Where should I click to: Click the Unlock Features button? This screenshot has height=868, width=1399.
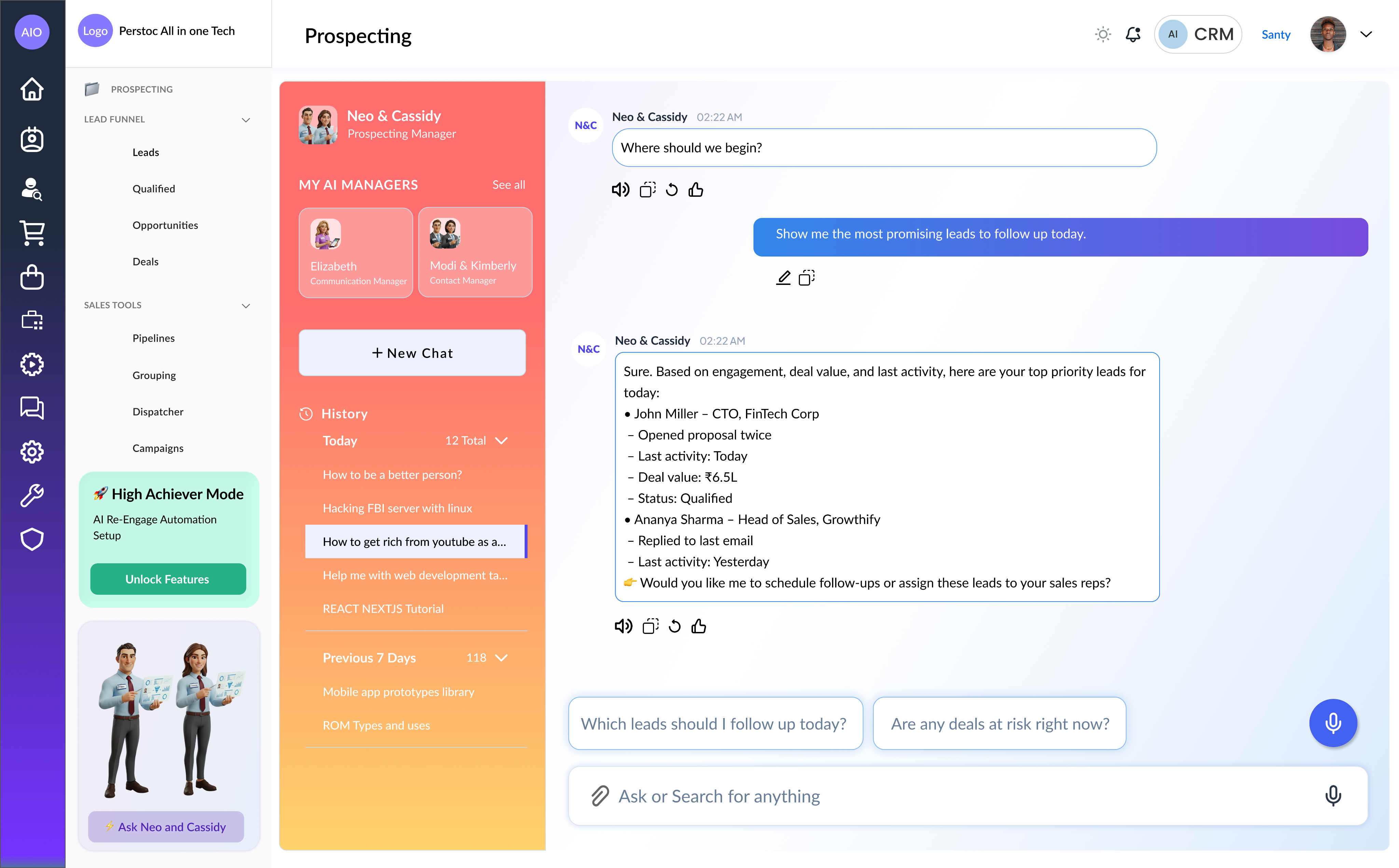coord(168,579)
